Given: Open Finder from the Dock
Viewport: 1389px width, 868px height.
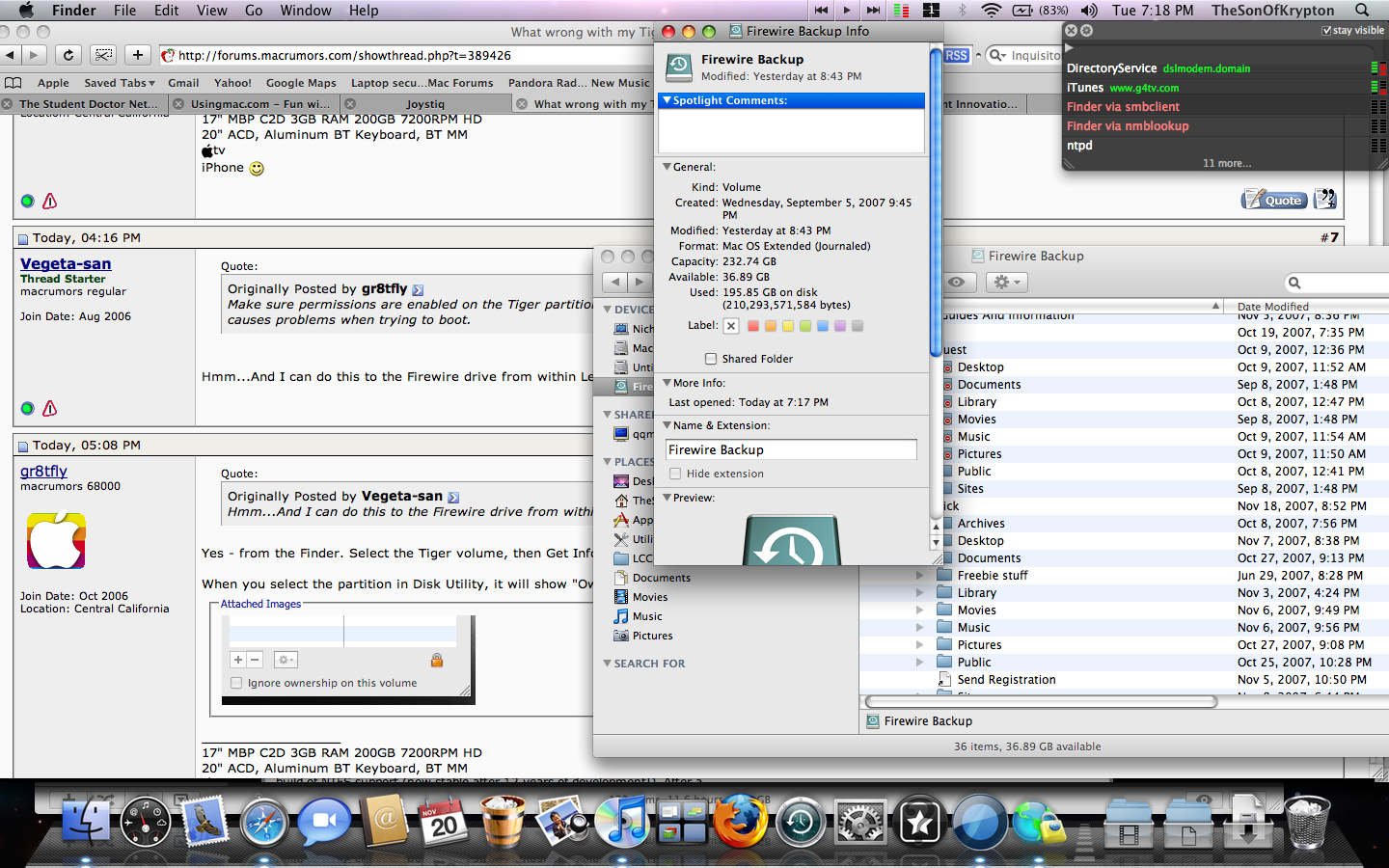Looking at the screenshot, I should tap(86, 822).
